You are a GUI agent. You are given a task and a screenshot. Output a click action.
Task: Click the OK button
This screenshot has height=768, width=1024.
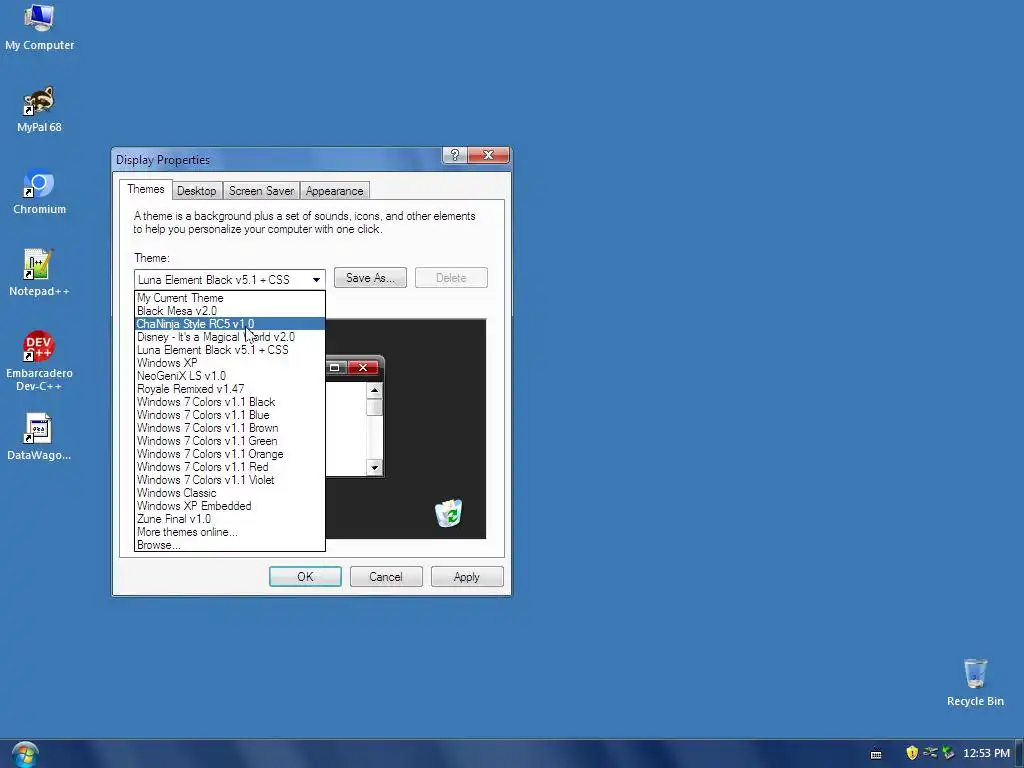305,577
